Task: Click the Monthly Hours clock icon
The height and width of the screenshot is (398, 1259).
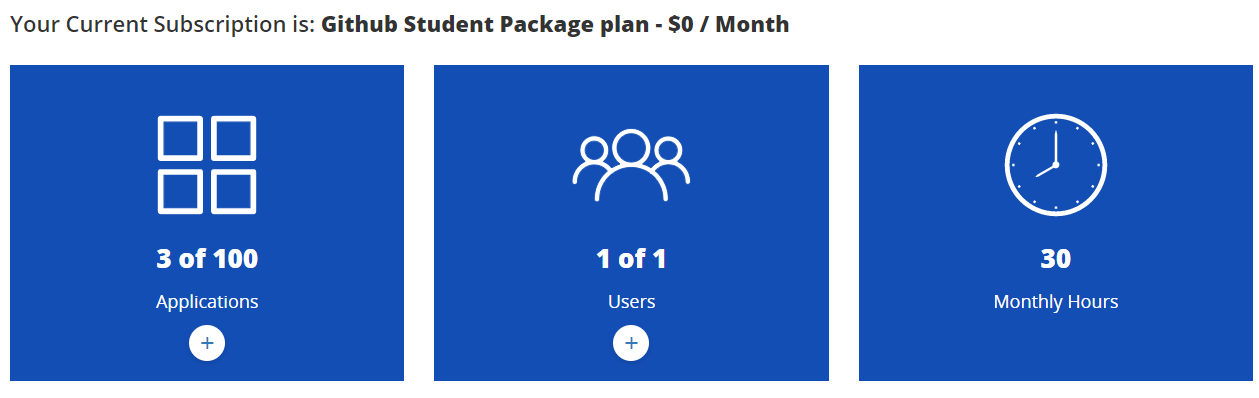Action: (x=1055, y=165)
